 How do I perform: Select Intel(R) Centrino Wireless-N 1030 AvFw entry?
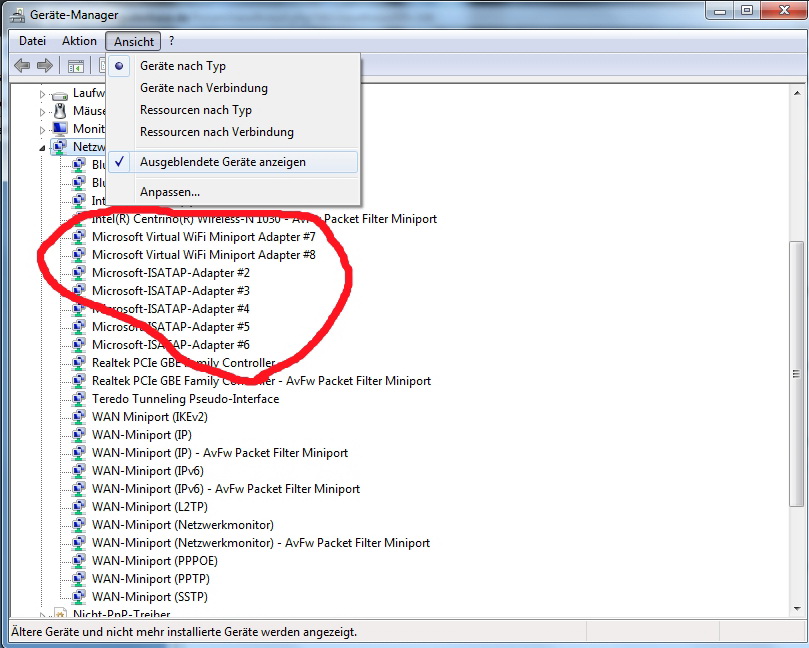(264, 219)
